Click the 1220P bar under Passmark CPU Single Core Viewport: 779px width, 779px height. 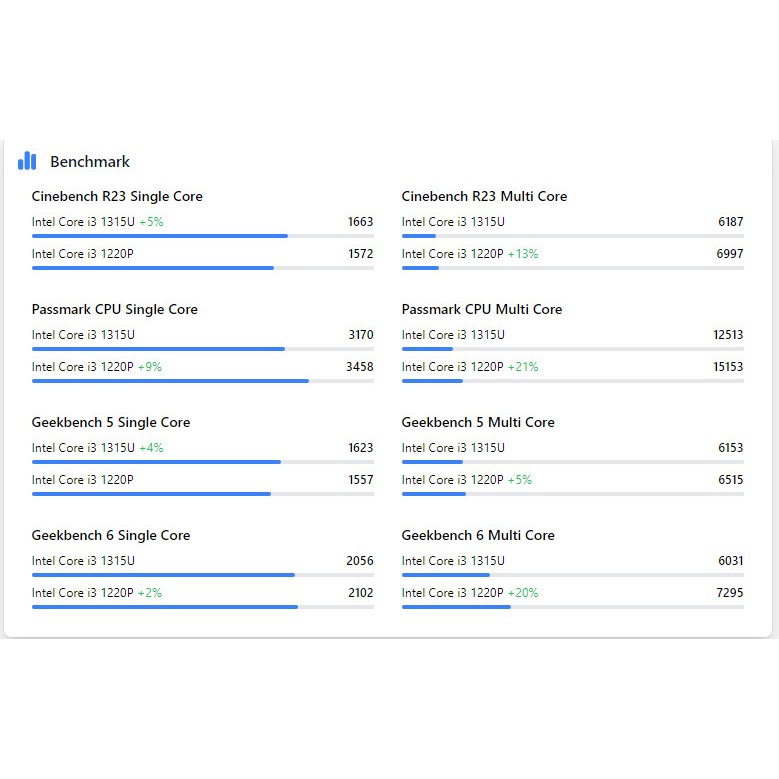(x=170, y=381)
